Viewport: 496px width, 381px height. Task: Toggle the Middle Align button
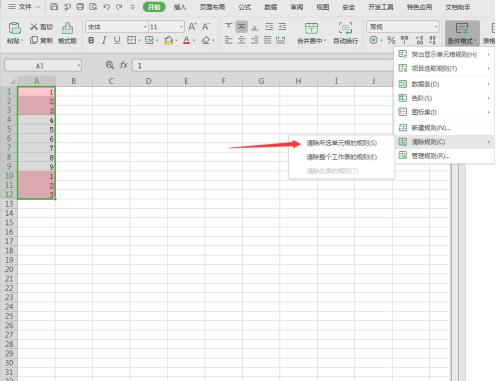[242, 26]
